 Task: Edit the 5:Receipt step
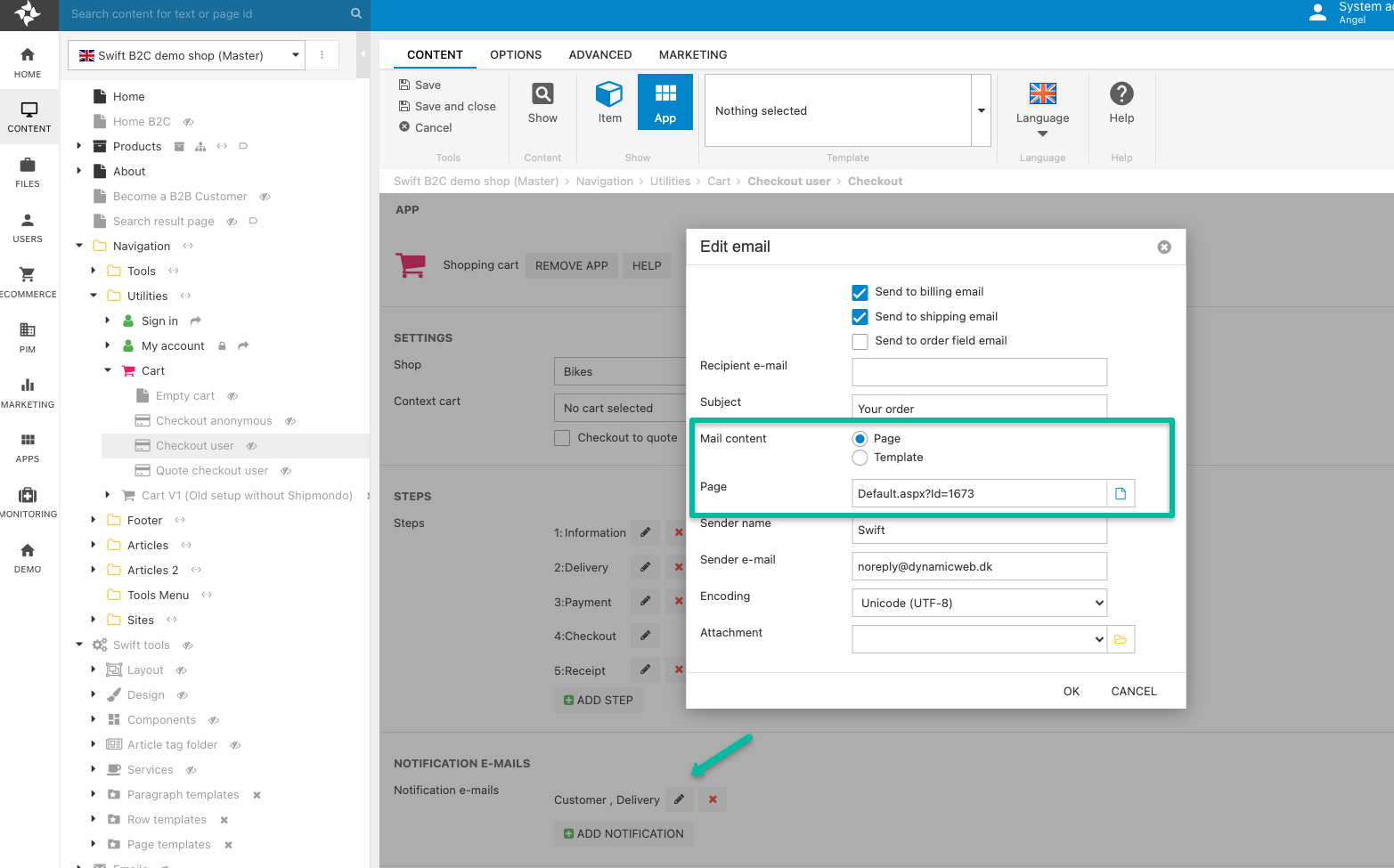[646, 669]
